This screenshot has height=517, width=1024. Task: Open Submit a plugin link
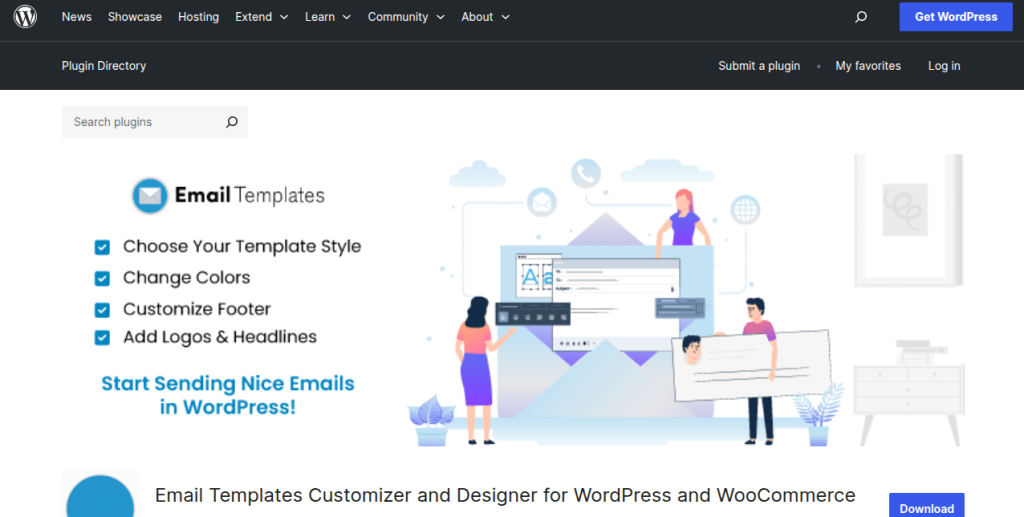[x=759, y=66]
